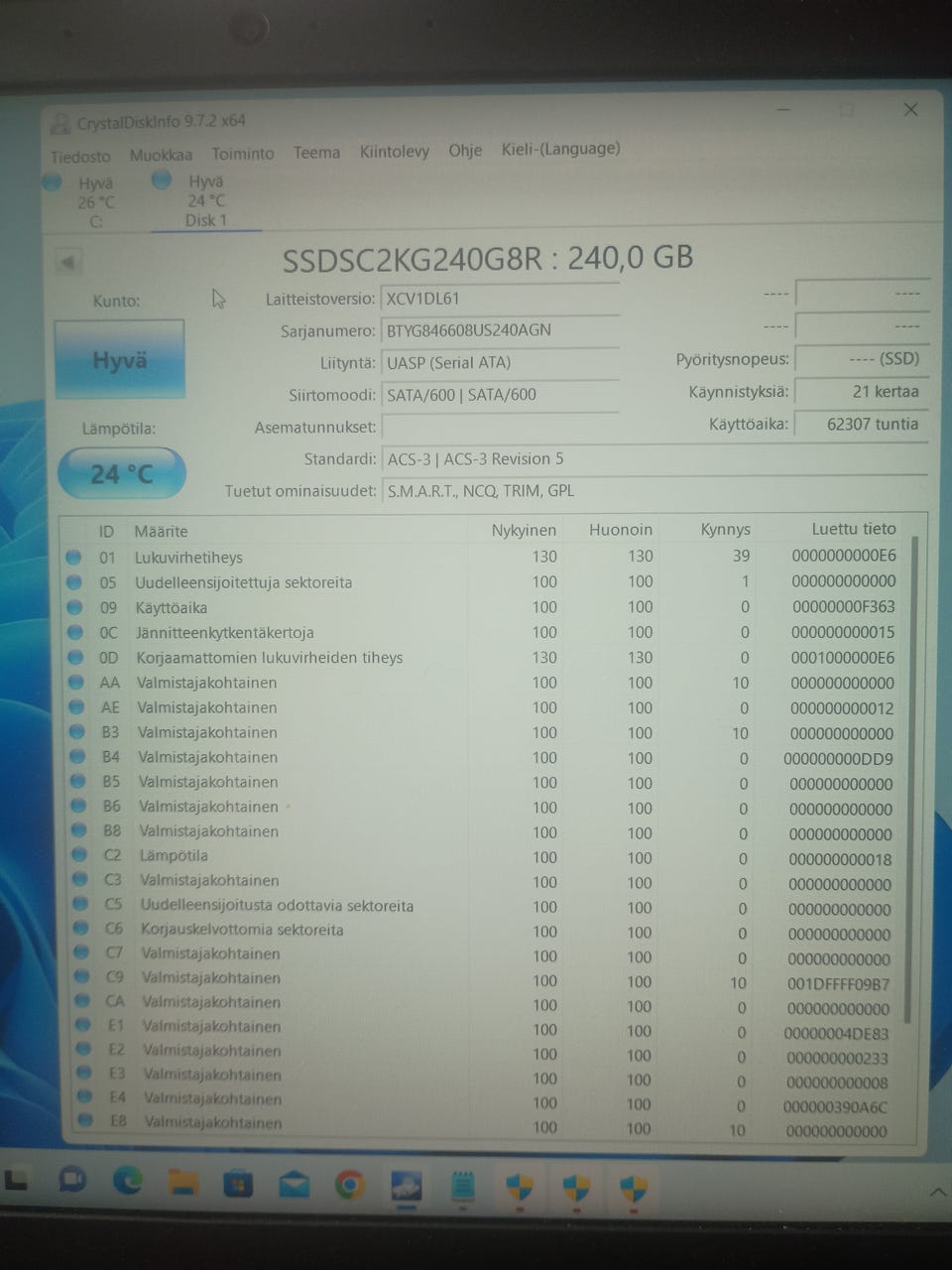Click the previous disk arrow button
This screenshot has width=952, height=1270.
tap(67, 263)
